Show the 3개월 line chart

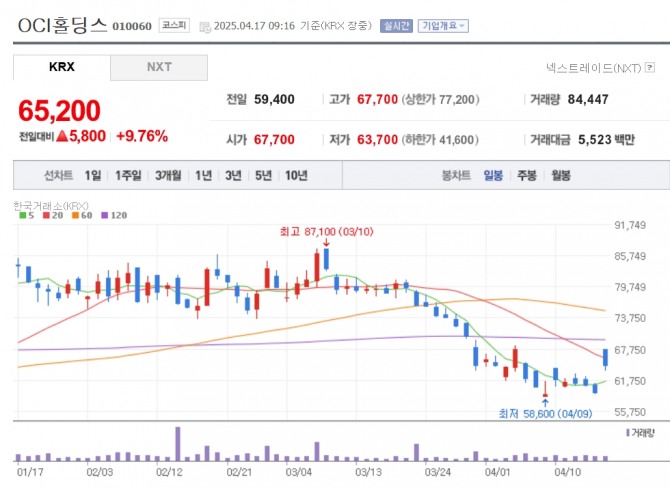tap(168, 175)
